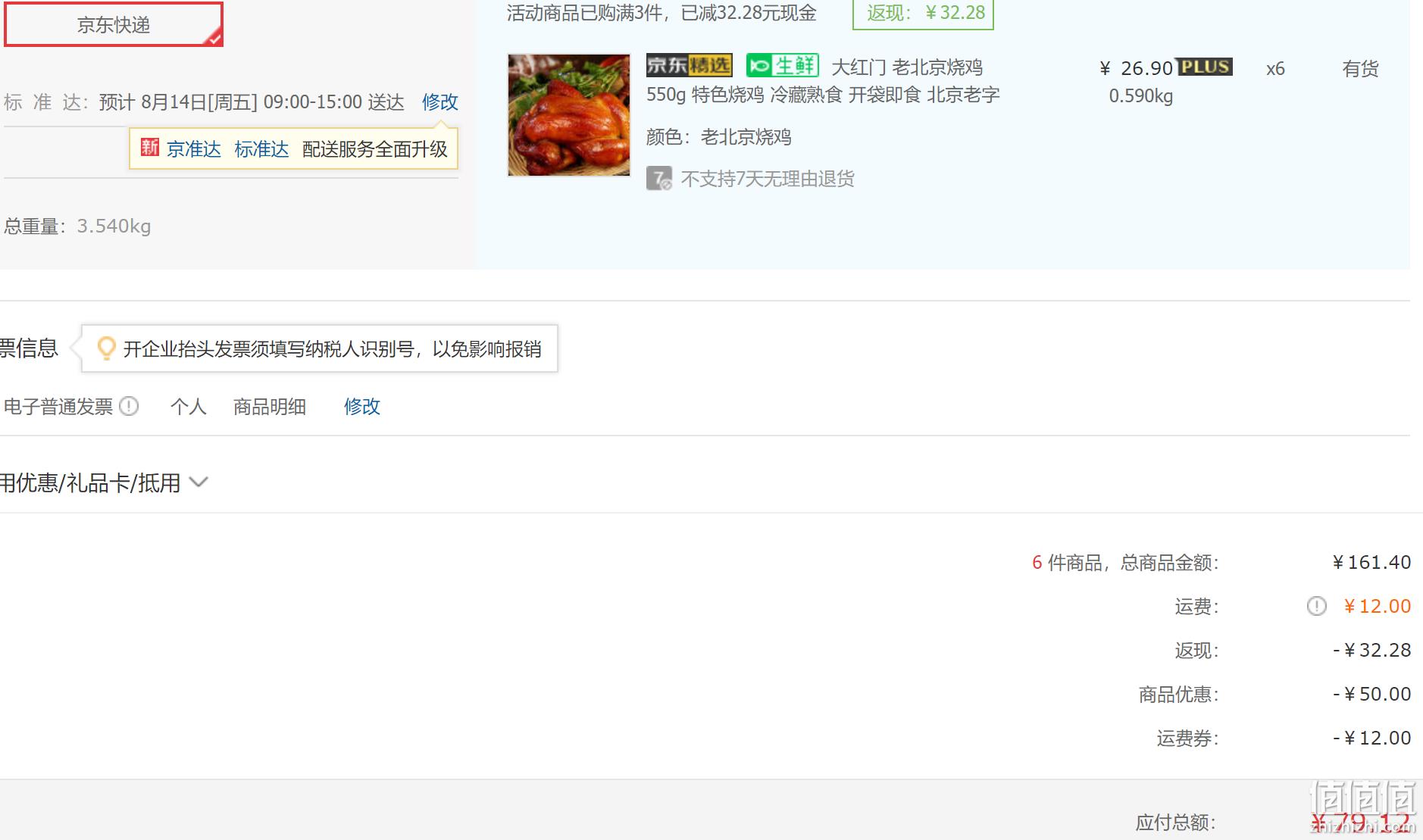Click the 返现 -¥32.28 summary value
The width and height of the screenshot is (1423, 840).
click(x=1372, y=650)
